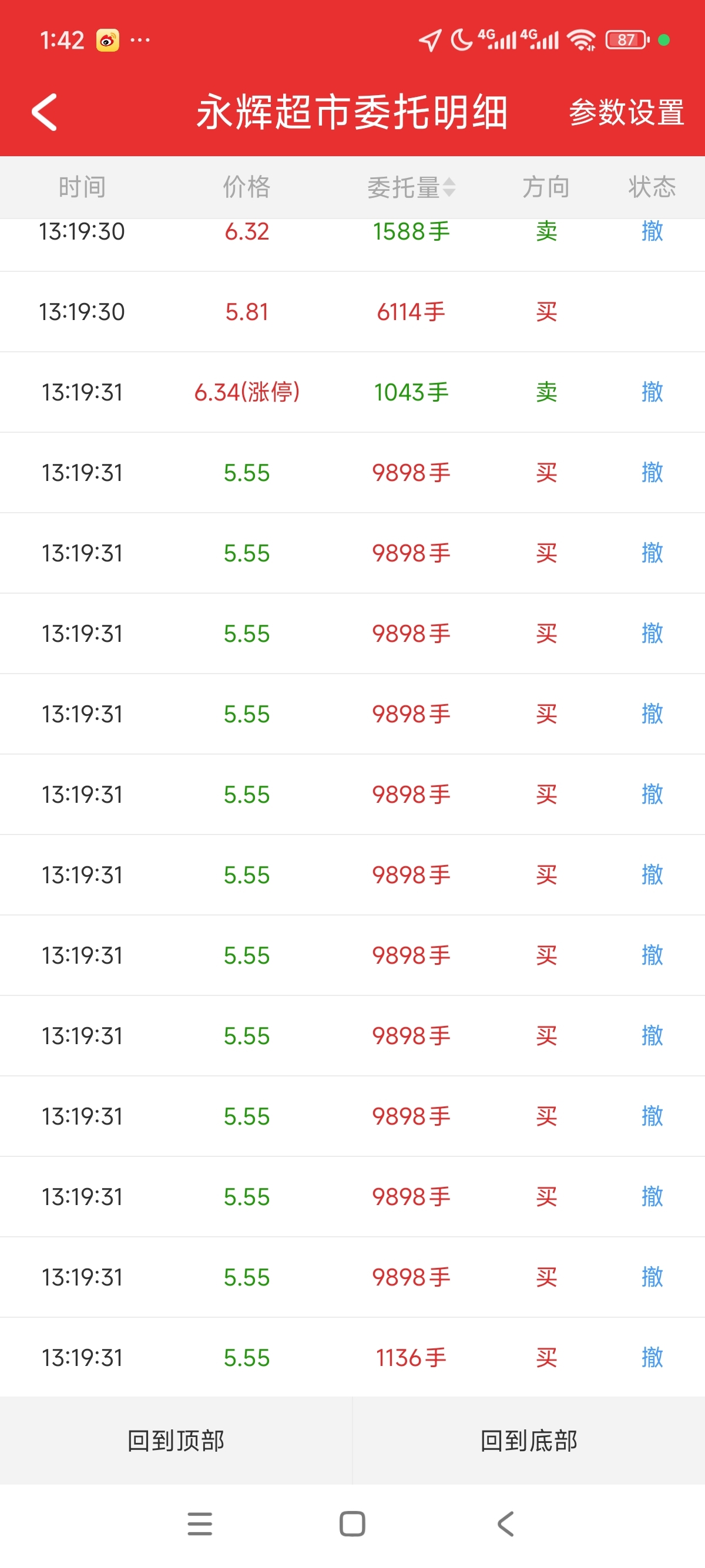Tap the Weibo notification icon

pyautogui.click(x=107, y=41)
